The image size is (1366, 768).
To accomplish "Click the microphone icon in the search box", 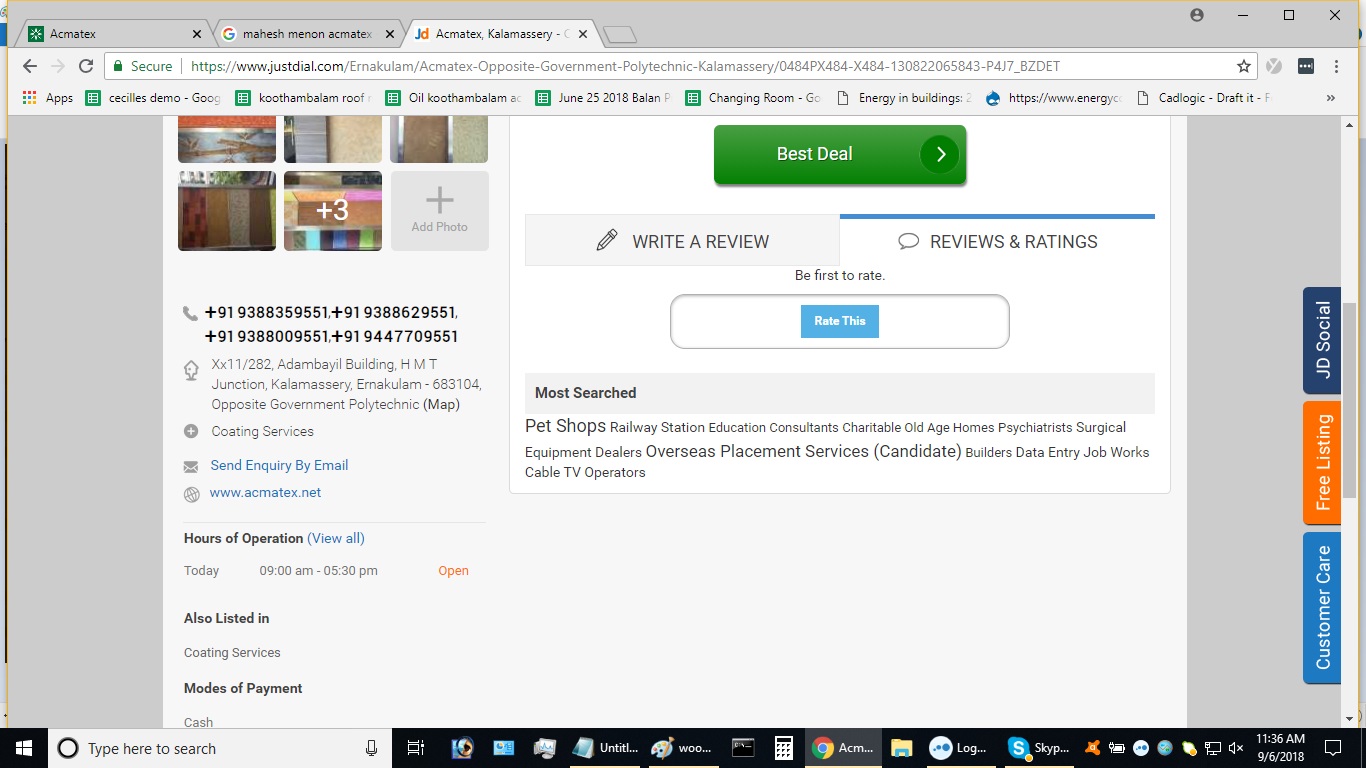I will coord(371,748).
